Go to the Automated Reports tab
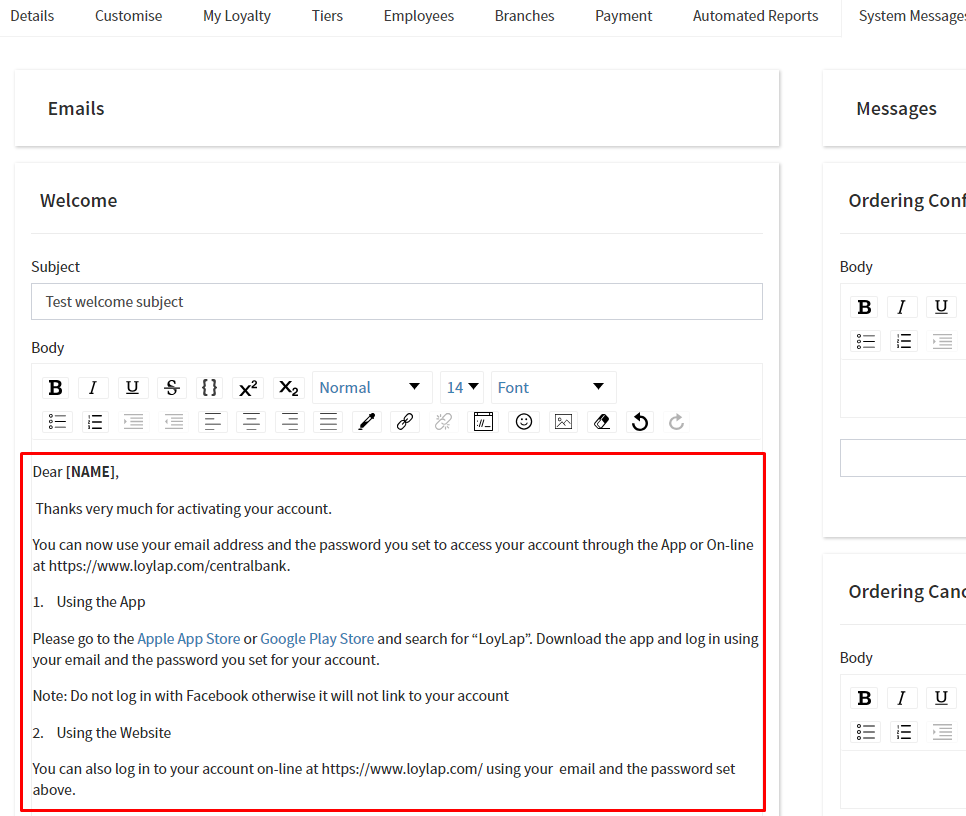This screenshot has height=816, width=966. (x=755, y=16)
